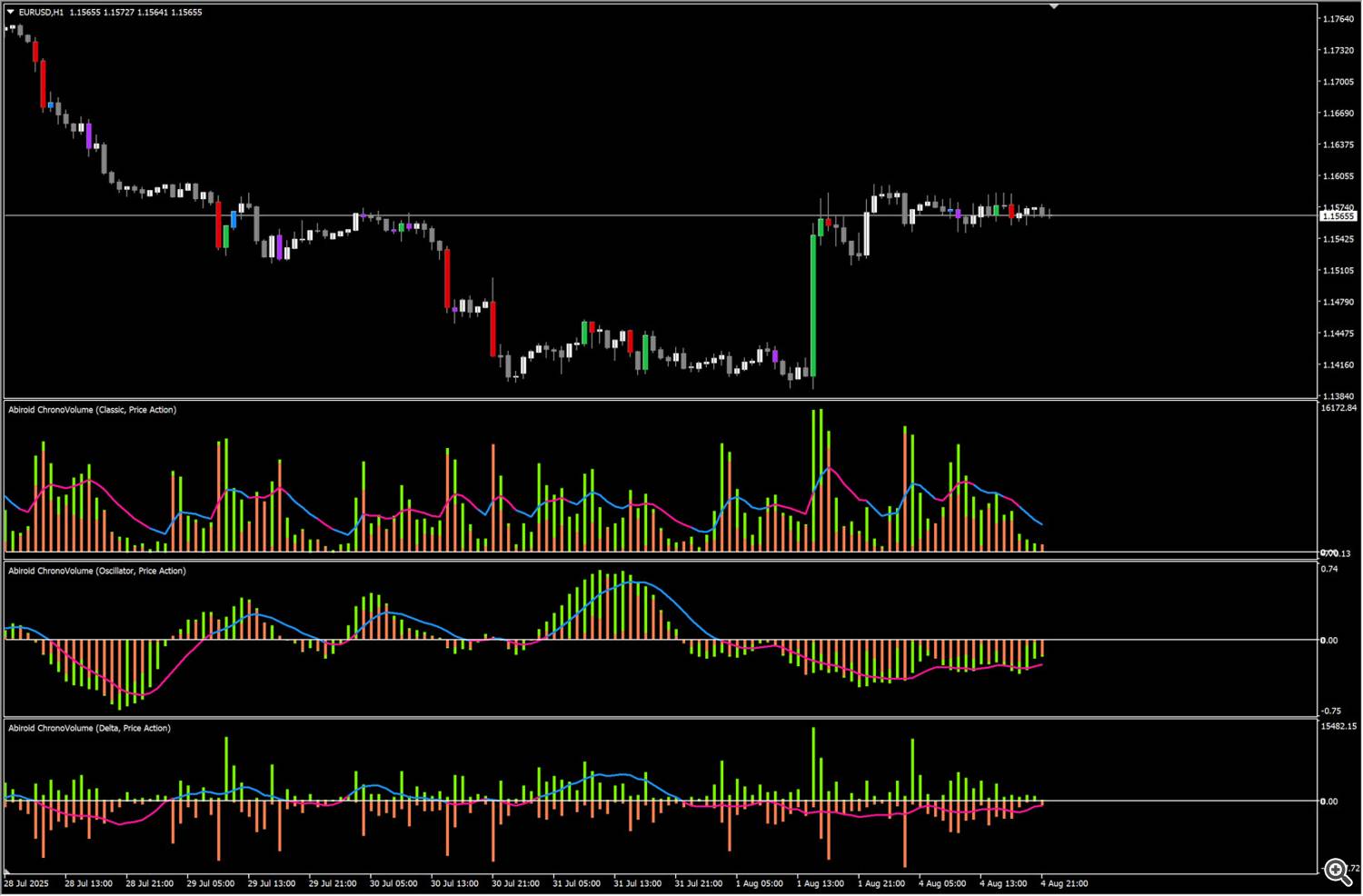Click the 0.00 zero label in Delta panel
This screenshot has width=1363, height=896.
click(1329, 801)
